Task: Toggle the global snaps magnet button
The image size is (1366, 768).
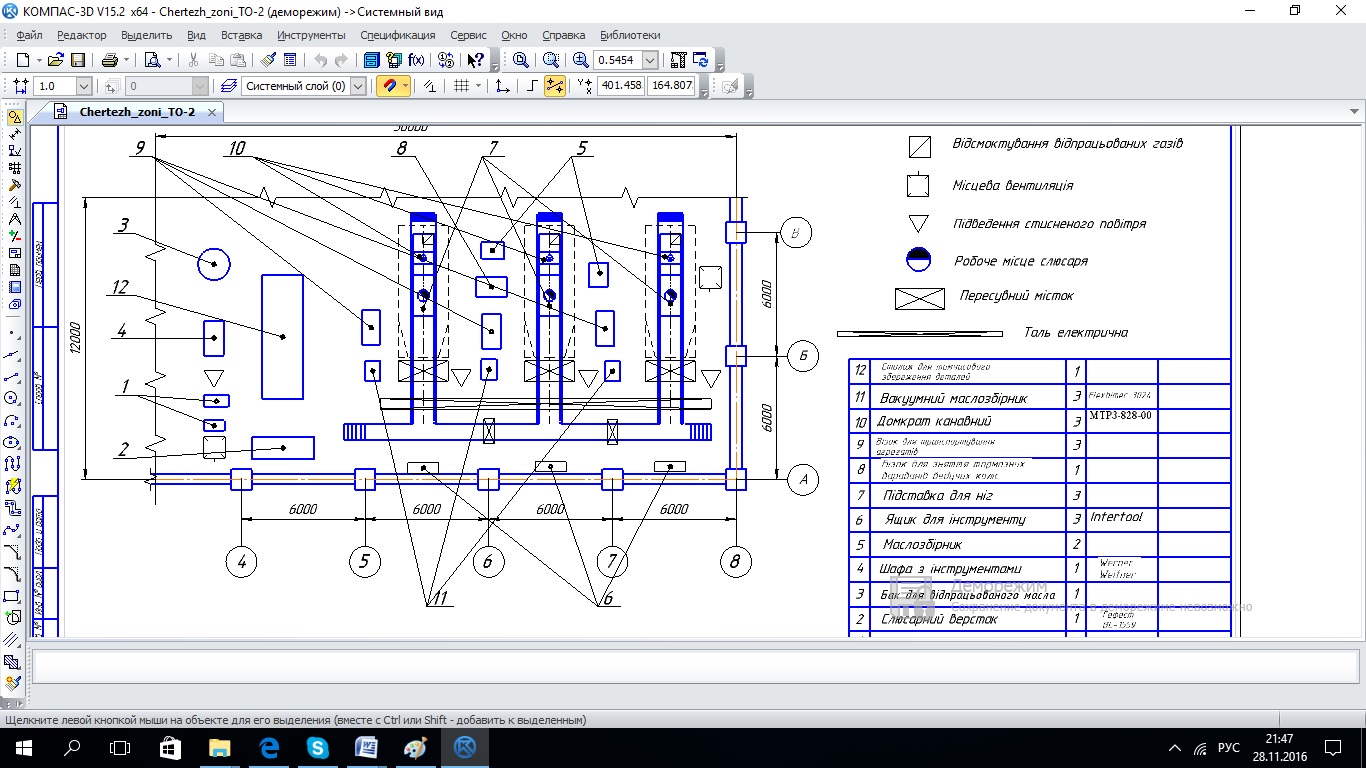Action: [389, 86]
